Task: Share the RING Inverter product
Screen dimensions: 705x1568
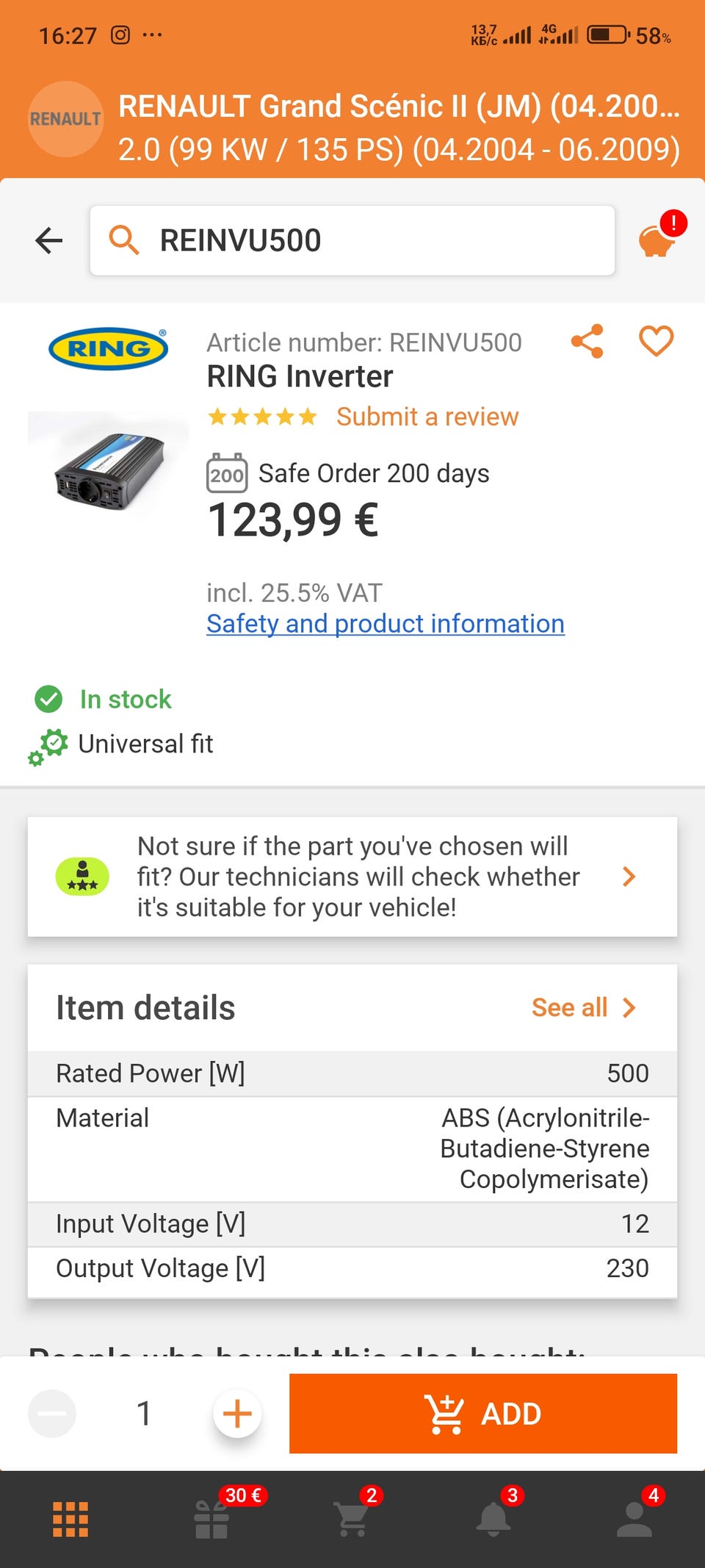Action: pos(587,342)
